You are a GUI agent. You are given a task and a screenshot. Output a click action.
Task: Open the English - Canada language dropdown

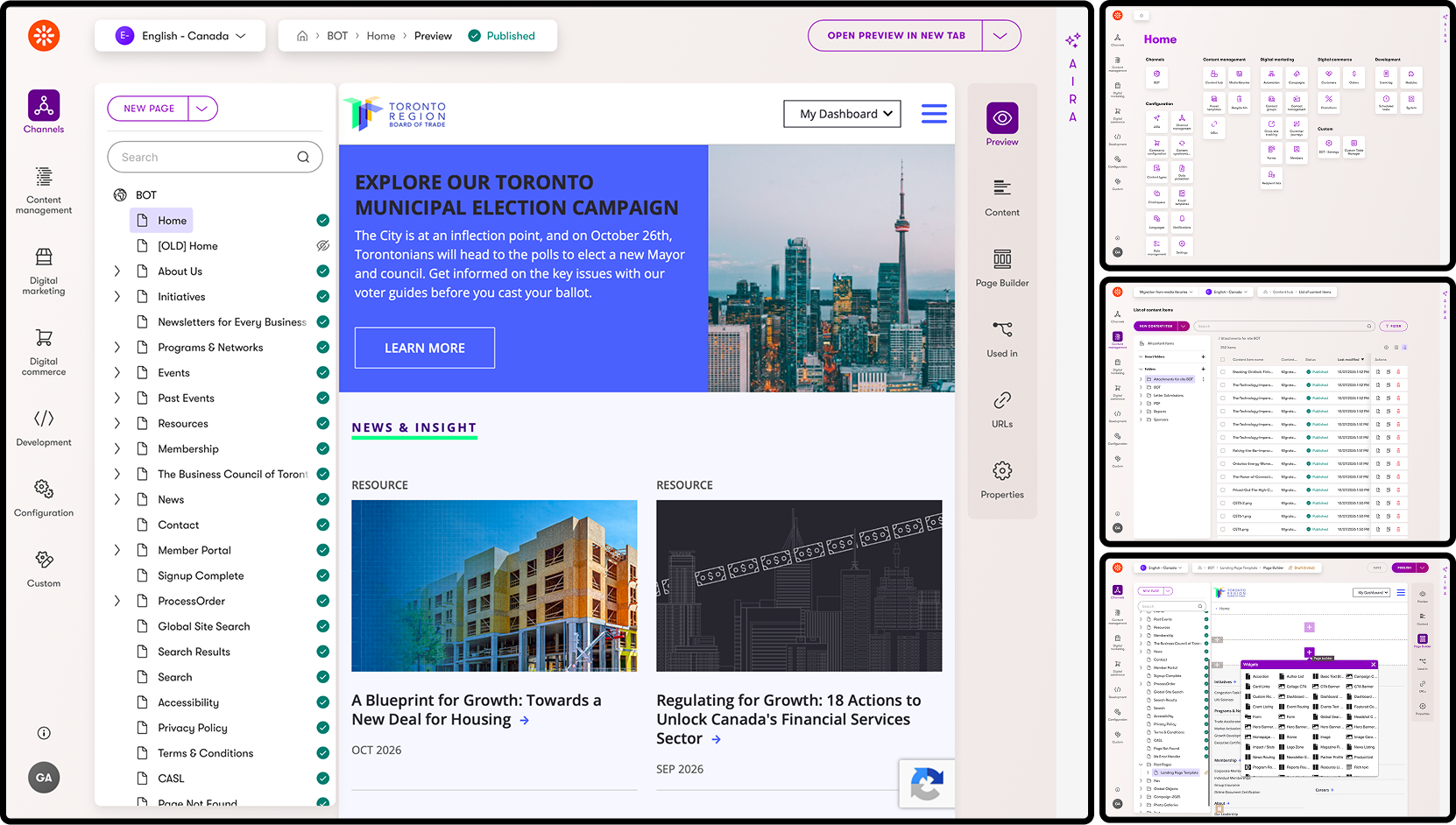180,36
